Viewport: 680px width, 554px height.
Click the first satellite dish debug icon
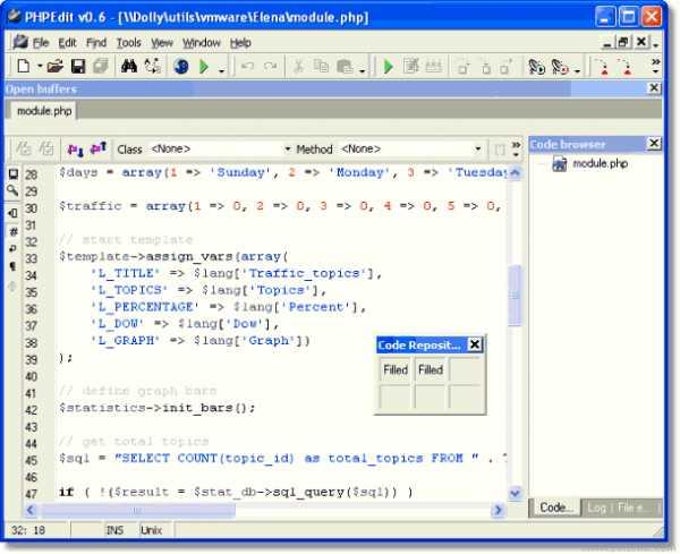536,67
